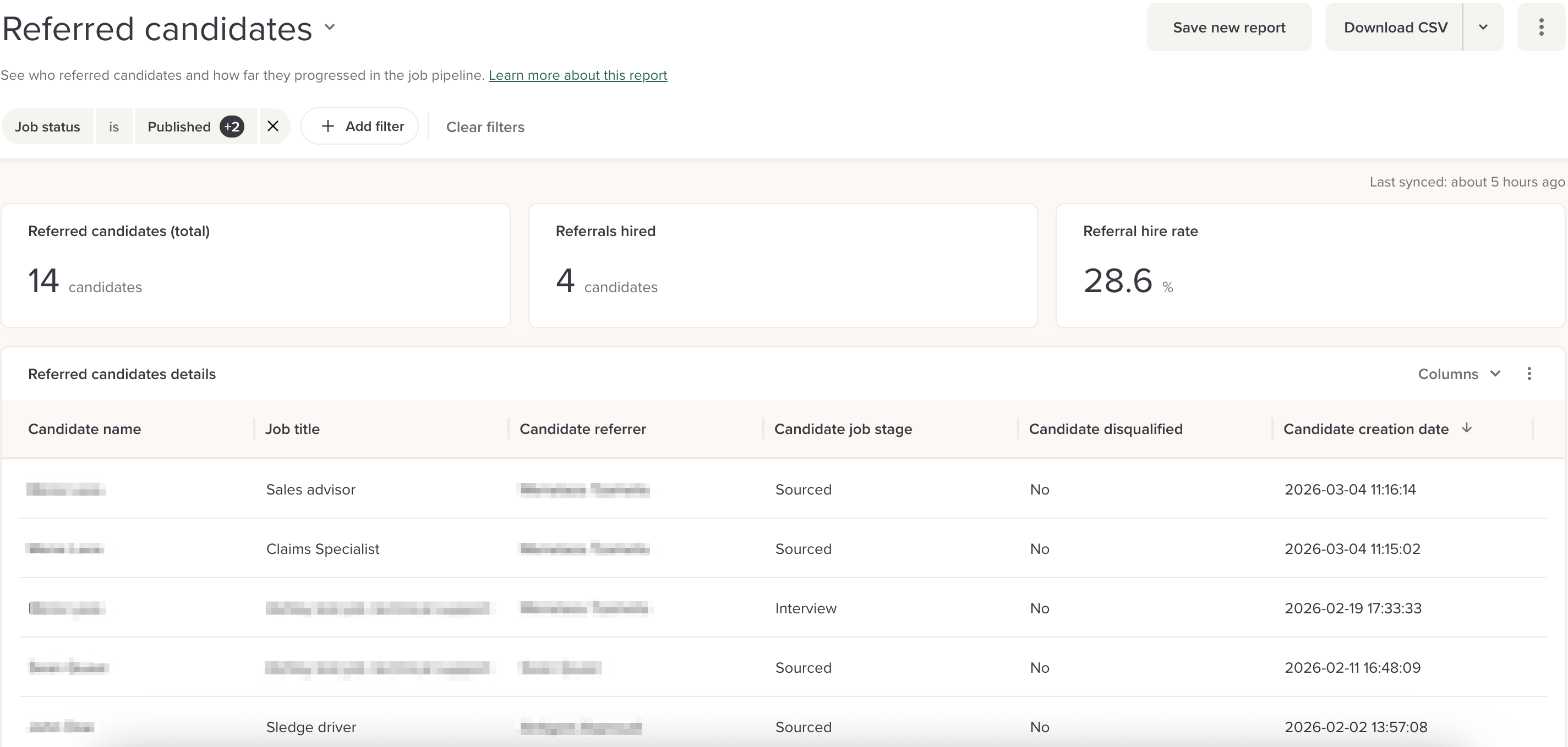Viewport: 1568px width, 747px height.
Task: Sort by Candidate creation date arrow
Action: [1467, 429]
